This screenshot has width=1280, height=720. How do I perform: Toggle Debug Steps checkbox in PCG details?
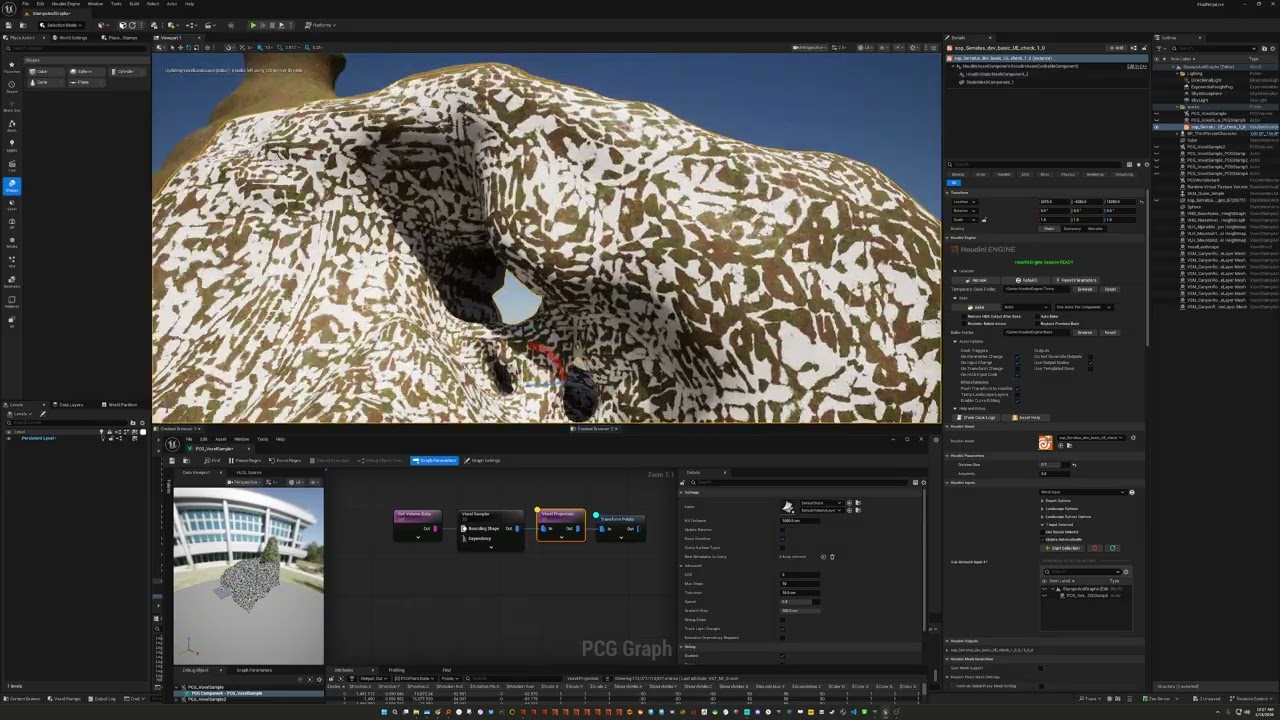(x=782, y=620)
